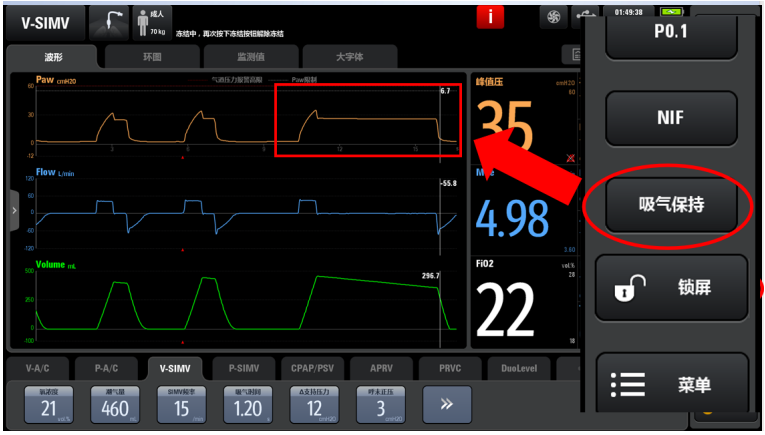Adjust the 氧浓度 21 setting
765x435 pixels.
pyautogui.click(x=49, y=405)
